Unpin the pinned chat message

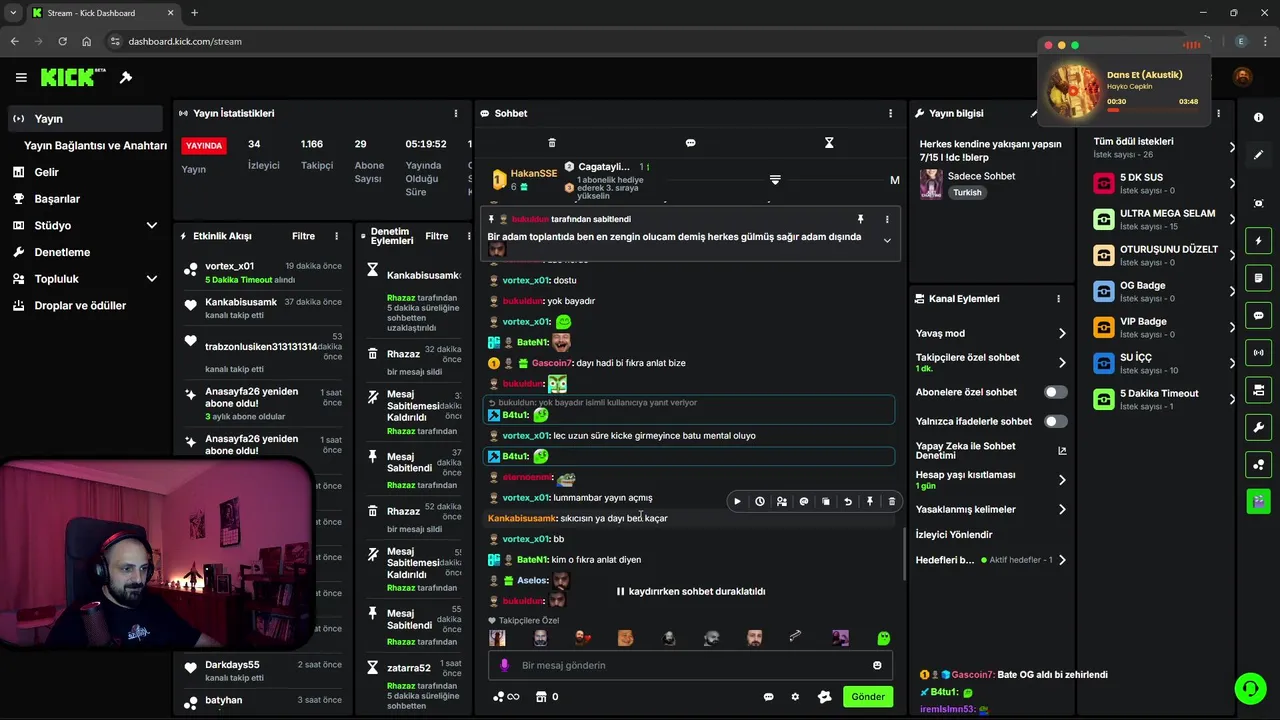click(860, 219)
